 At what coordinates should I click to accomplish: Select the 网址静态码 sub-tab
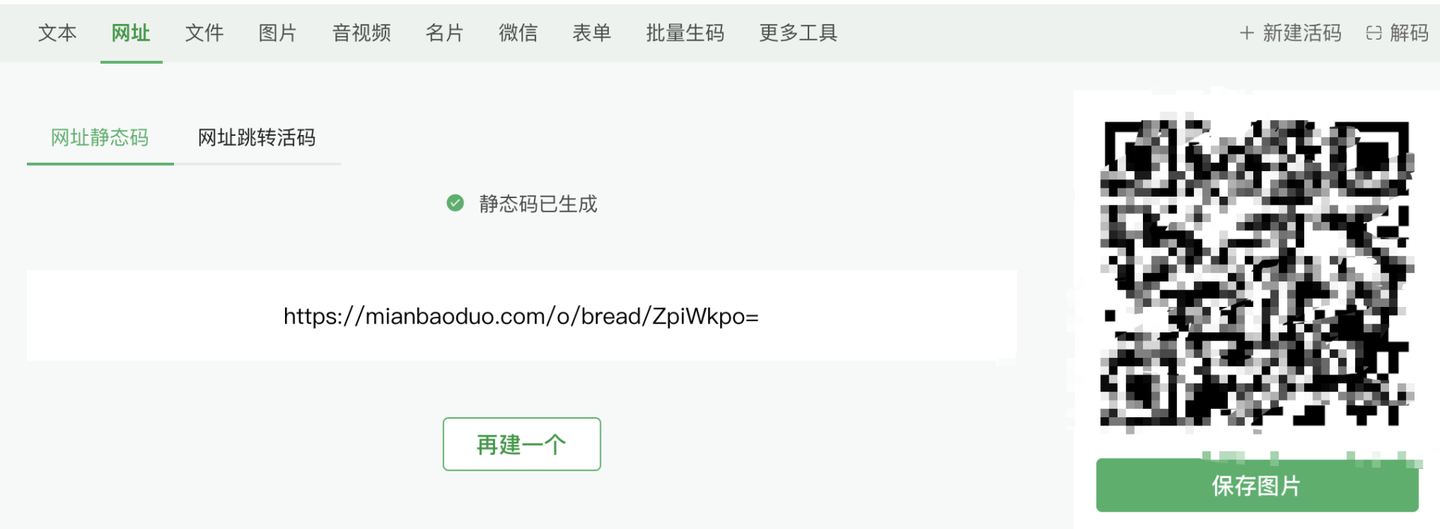(100, 137)
